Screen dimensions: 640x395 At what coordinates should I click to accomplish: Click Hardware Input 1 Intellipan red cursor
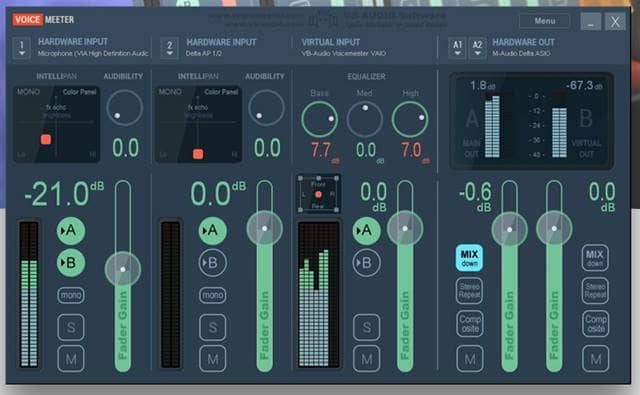click(x=46, y=140)
